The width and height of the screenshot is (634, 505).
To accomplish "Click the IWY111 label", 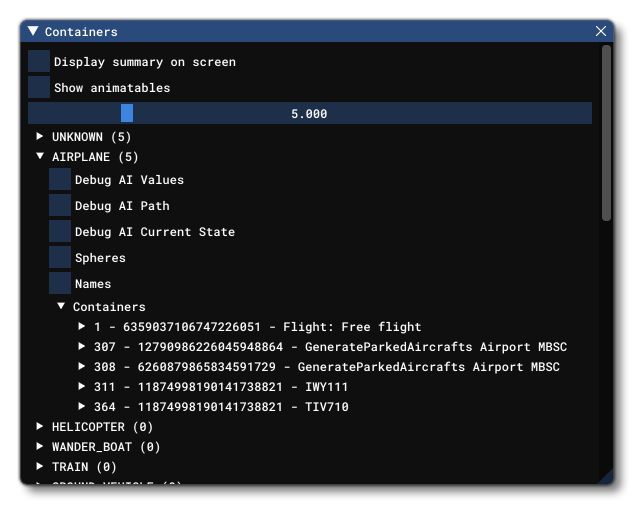I will coord(326,387).
